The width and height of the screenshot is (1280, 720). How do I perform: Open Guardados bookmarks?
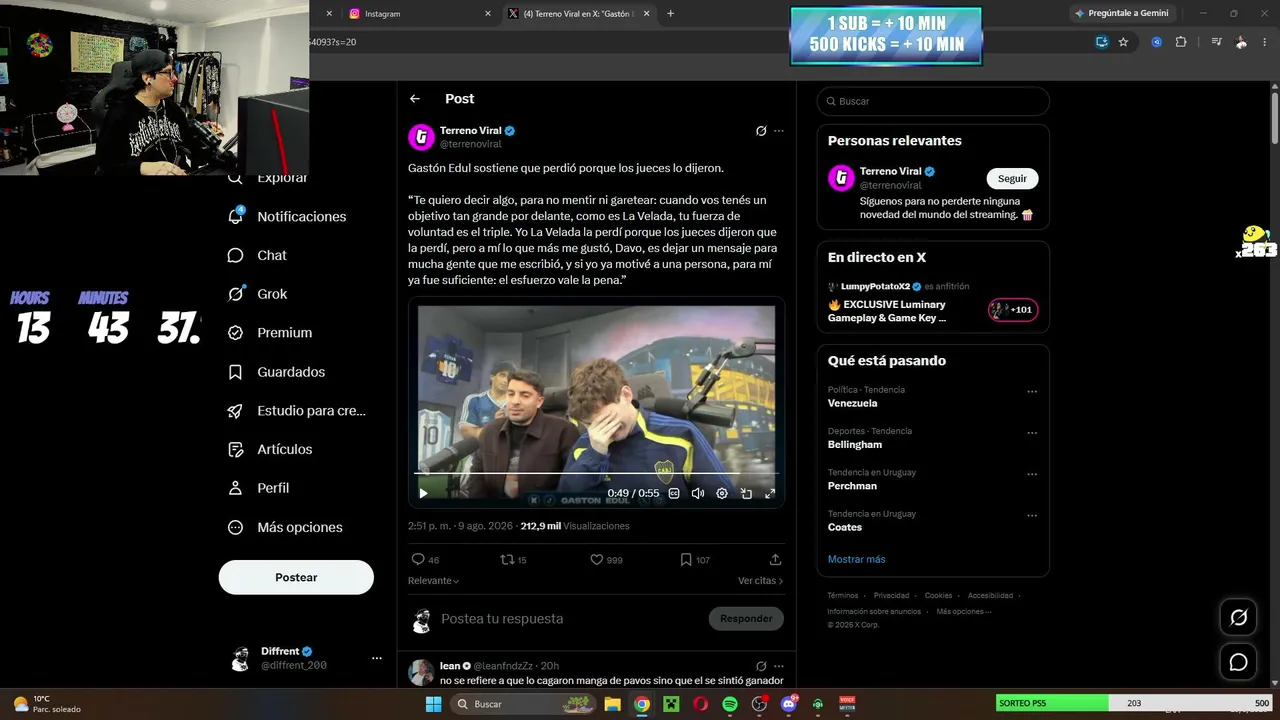point(276,372)
